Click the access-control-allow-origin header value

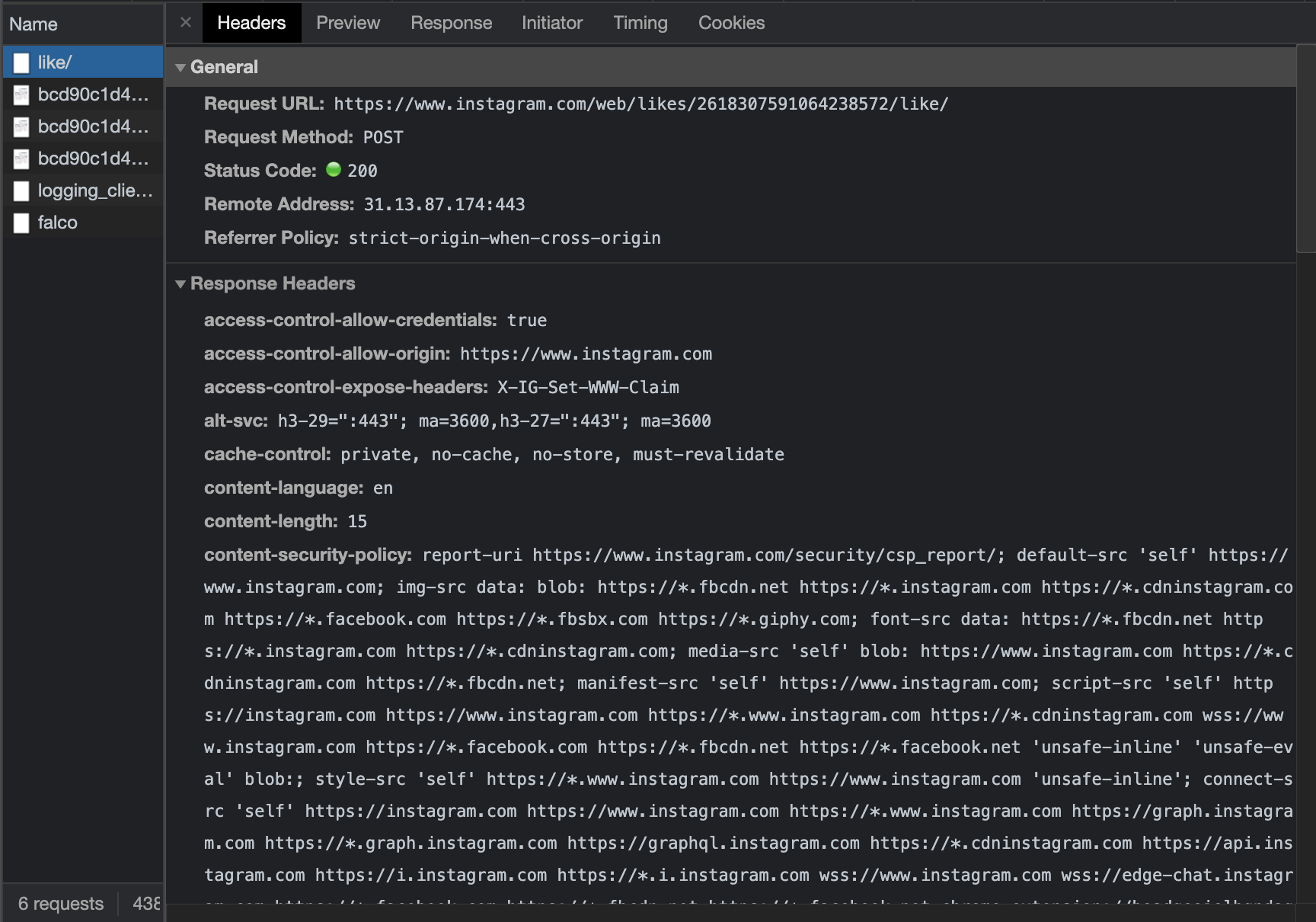click(x=586, y=354)
